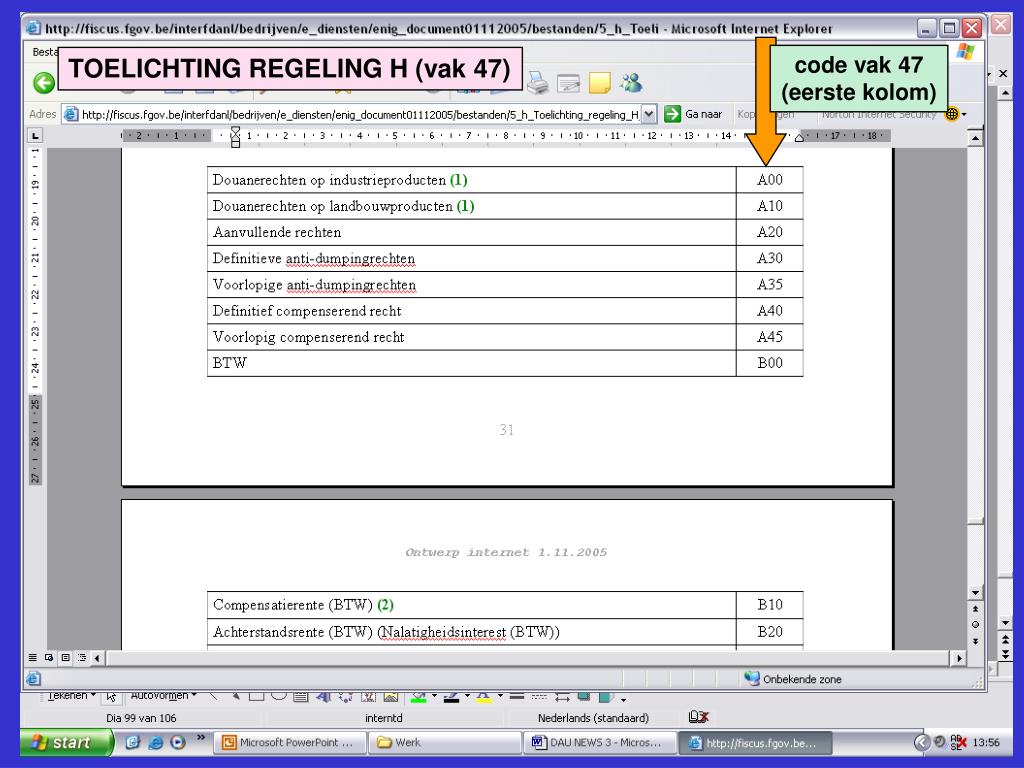This screenshot has height=768, width=1024.
Task: Click code cell B00
Action: click(769, 363)
